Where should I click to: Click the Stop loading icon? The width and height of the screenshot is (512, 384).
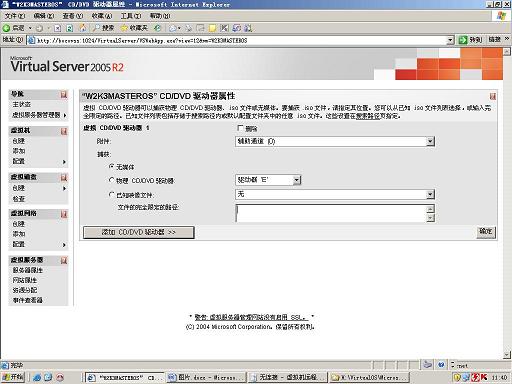tap(57, 28)
